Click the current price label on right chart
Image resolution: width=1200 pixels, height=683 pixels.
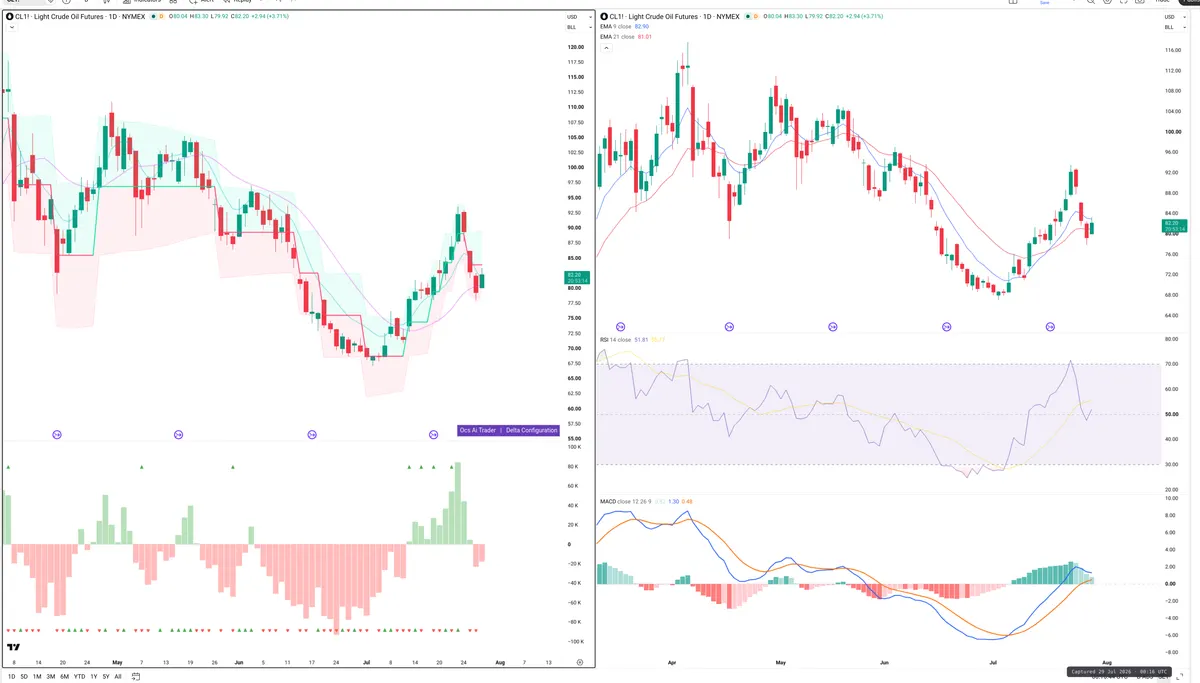point(1173,226)
